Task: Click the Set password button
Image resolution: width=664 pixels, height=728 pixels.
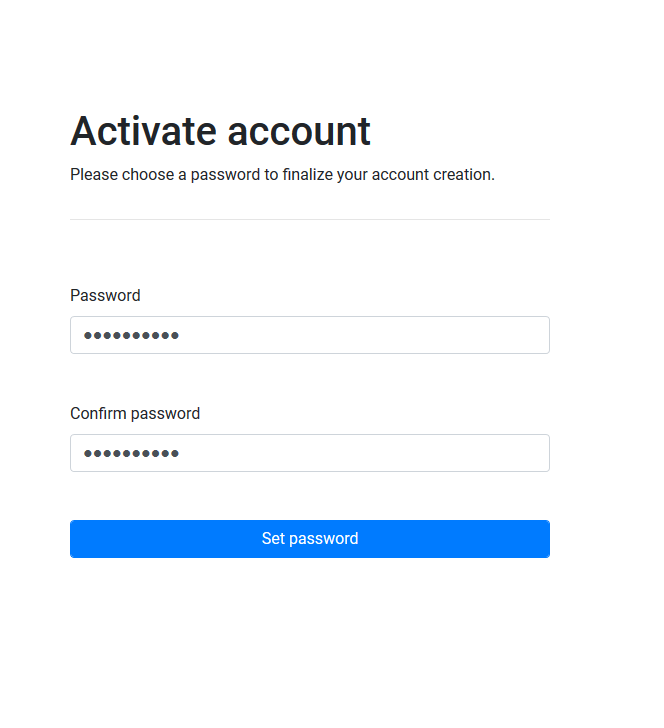Action: pos(309,538)
